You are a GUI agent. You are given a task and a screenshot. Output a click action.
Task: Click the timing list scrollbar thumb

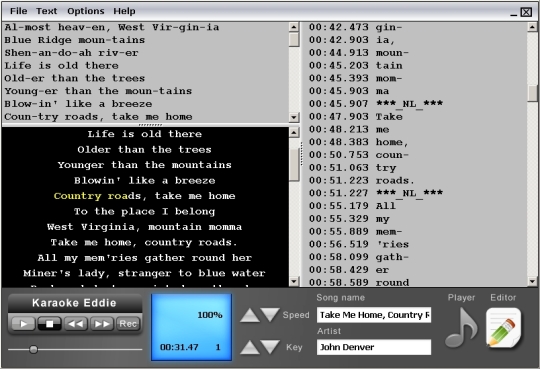[532, 93]
